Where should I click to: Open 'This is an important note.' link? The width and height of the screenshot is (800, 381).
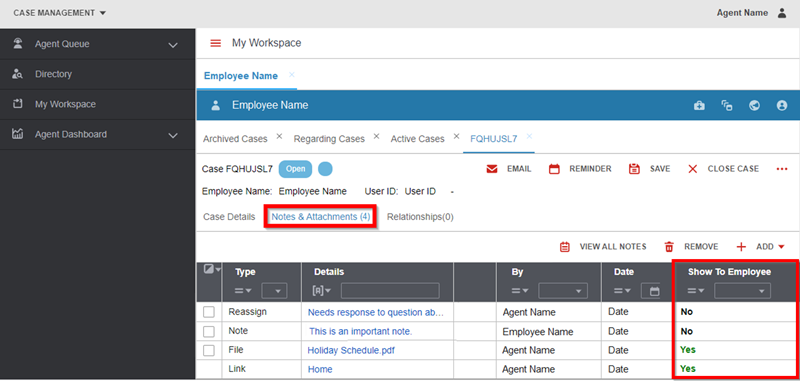360,332
